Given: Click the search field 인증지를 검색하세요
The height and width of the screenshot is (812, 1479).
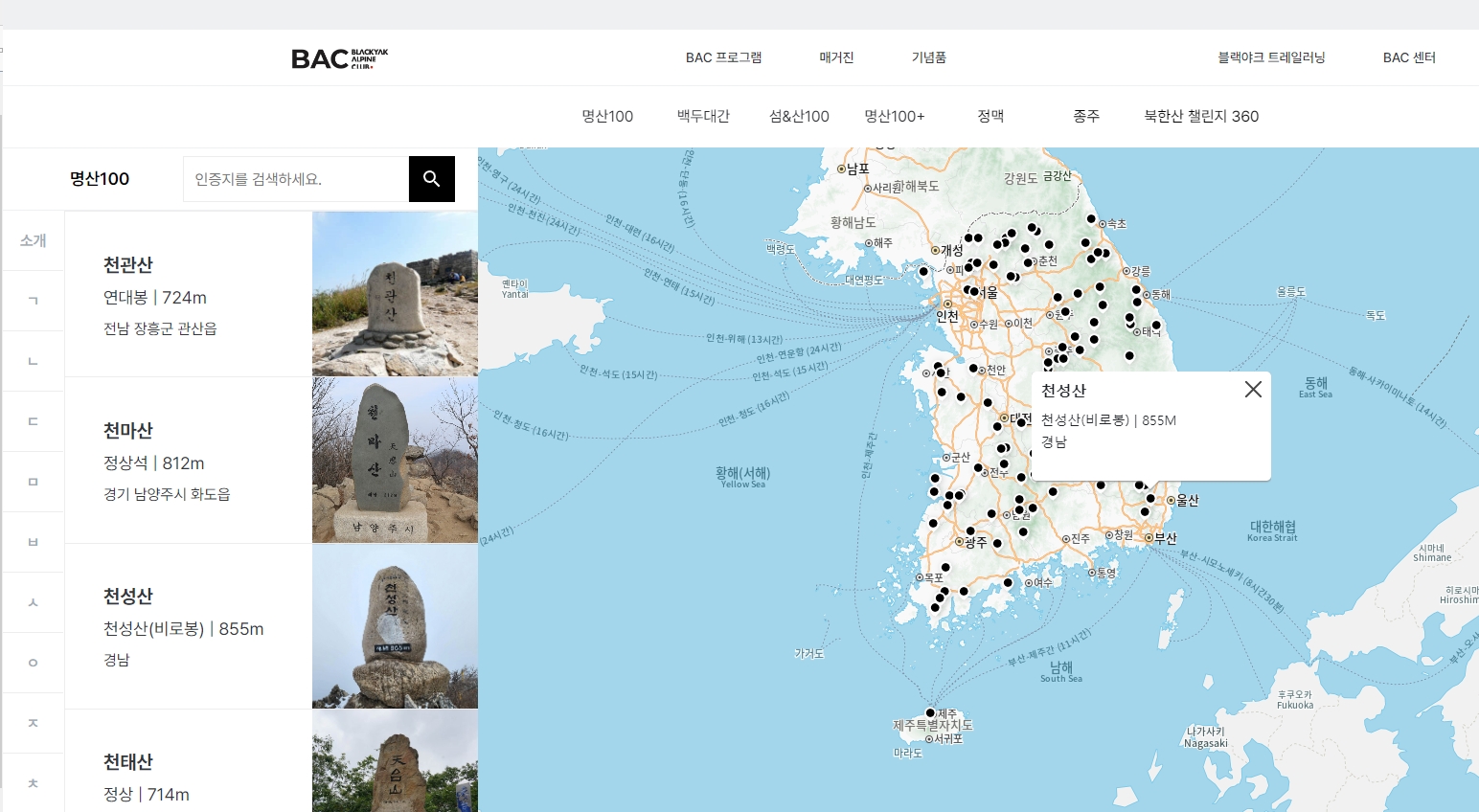Looking at the screenshot, I should pos(296,179).
